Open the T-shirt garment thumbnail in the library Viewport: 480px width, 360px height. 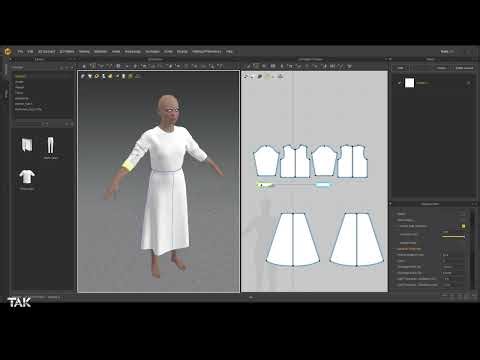pos(27,177)
